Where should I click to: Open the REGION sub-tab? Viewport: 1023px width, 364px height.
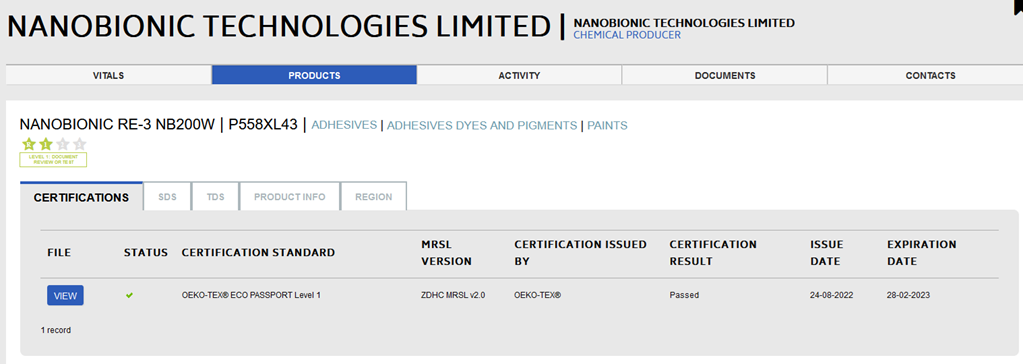pyautogui.click(x=374, y=197)
